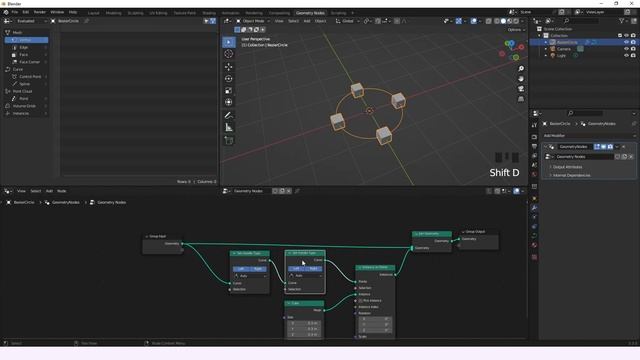Screen dimensions: 640x360
Task: Click the pan hand icon in viewport
Action: [521, 78]
